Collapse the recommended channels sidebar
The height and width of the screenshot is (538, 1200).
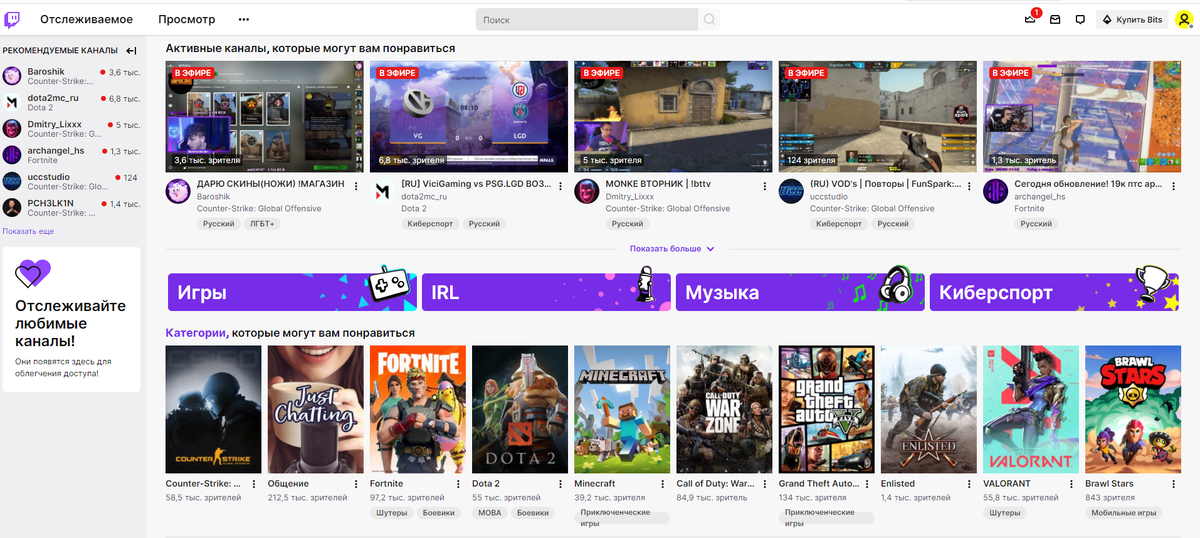click(x=131, y=50)
